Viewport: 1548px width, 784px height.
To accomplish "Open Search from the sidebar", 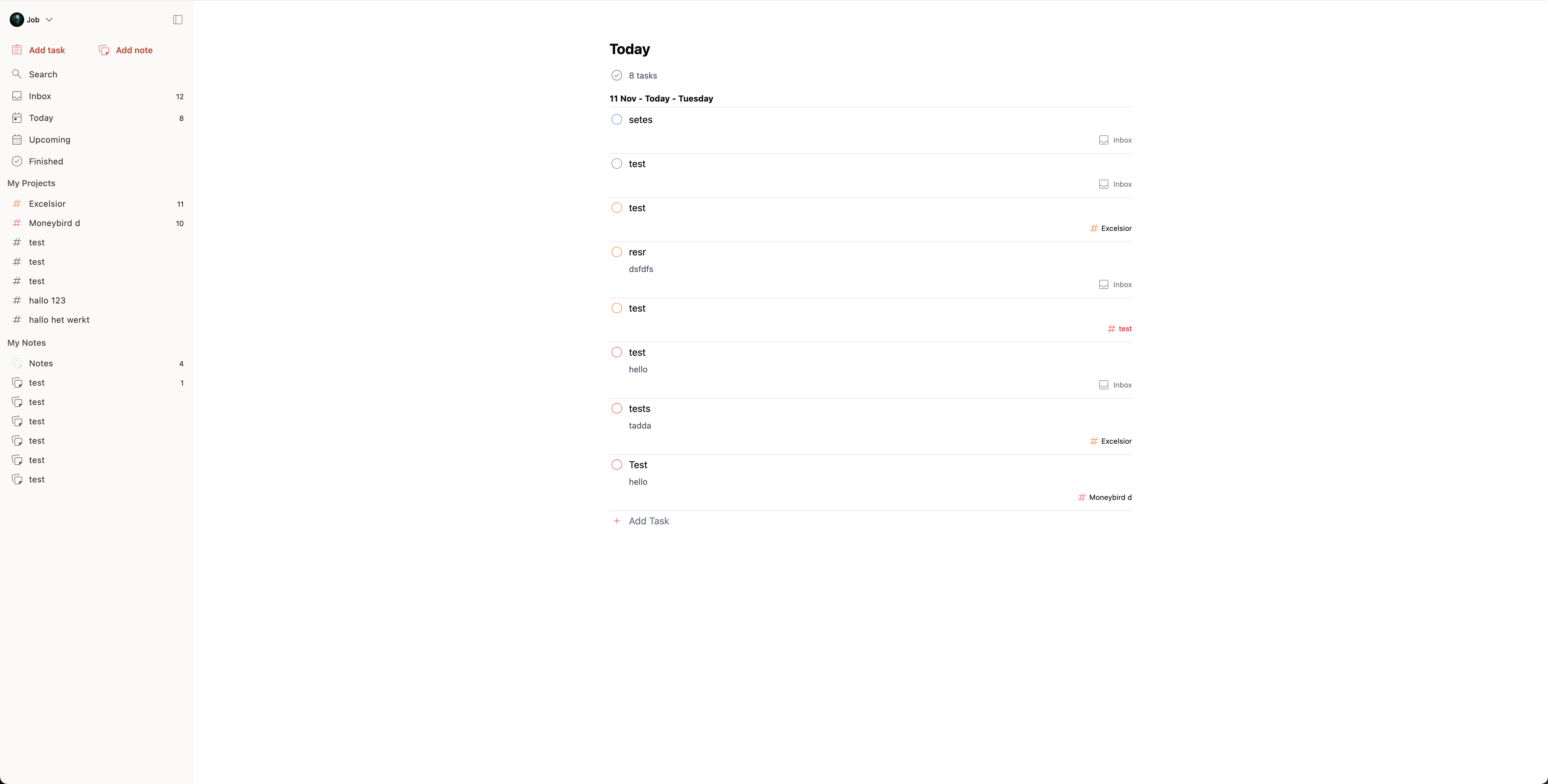I will [x=43, y=74].
